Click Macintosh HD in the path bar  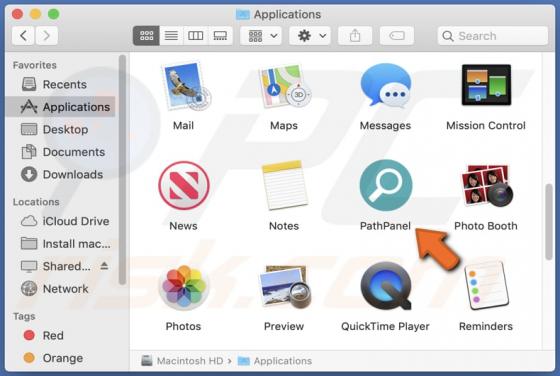(182, 361)
